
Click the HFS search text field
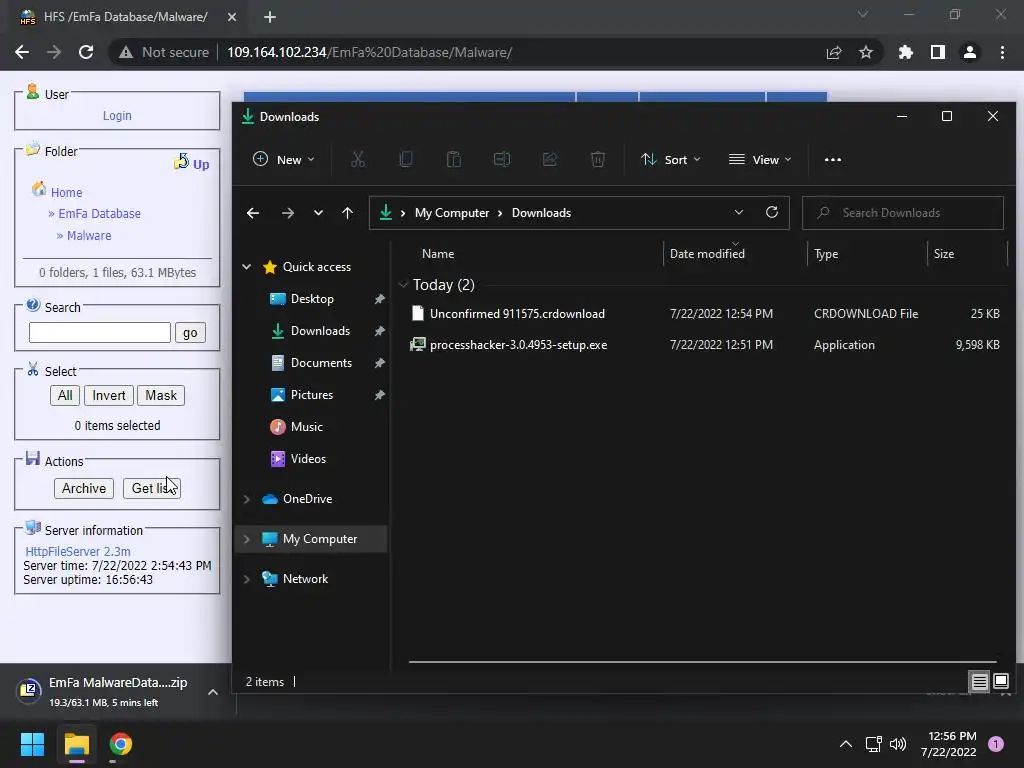point(100,332)
